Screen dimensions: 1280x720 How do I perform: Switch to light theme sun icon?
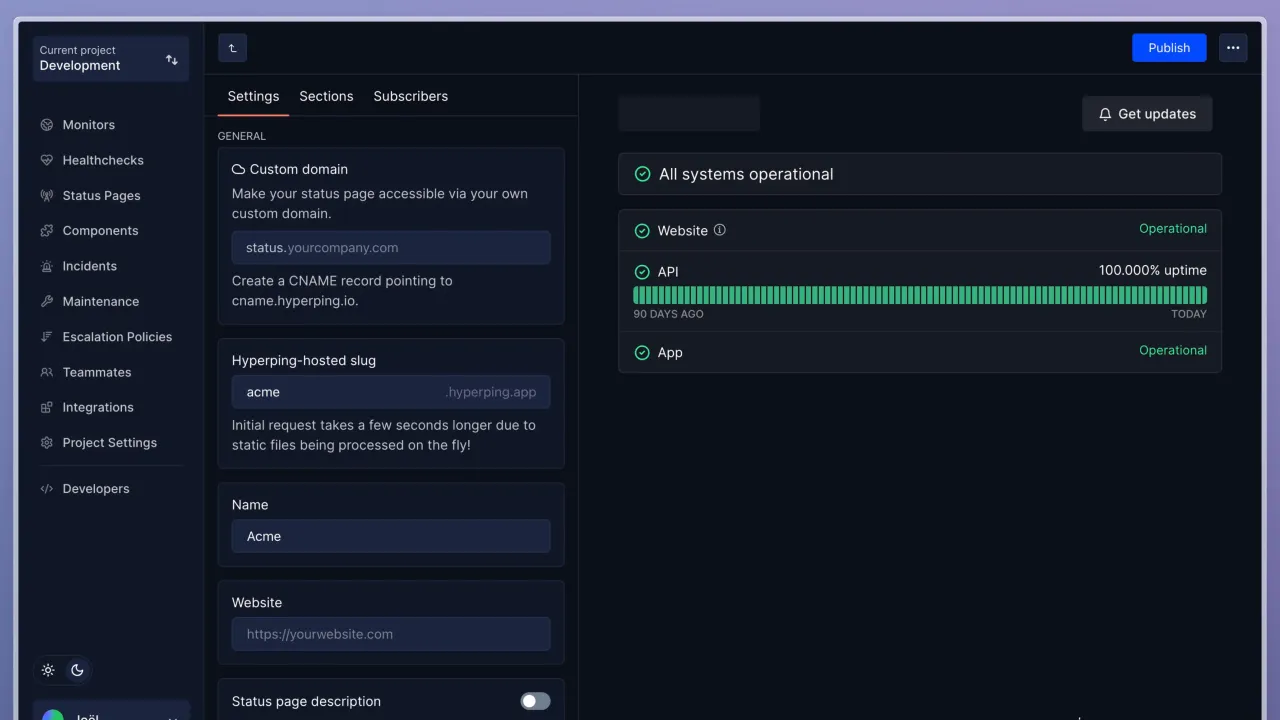(x=48, y=670)
